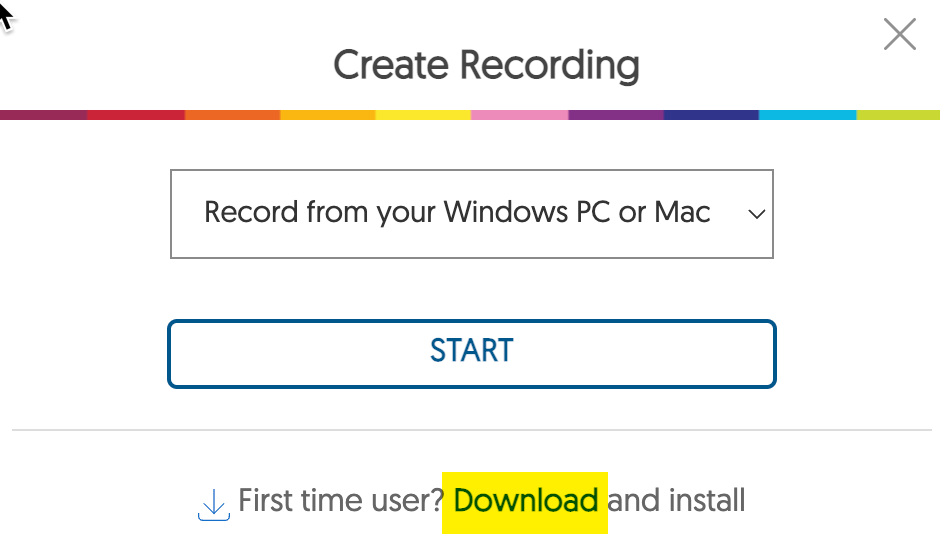
Task: Click the "and install" text
Action: point(677,500)
